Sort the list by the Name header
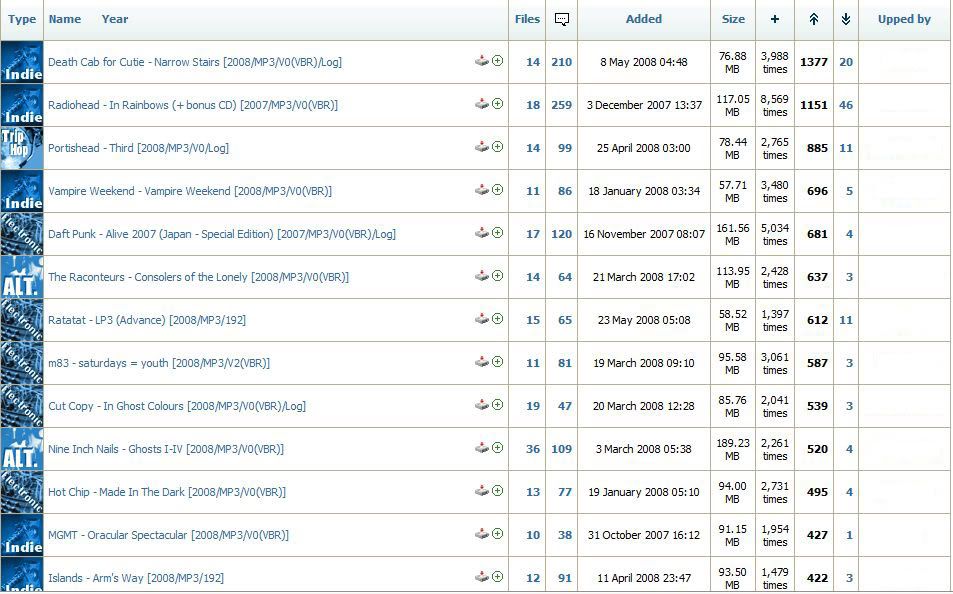The width and height of the screenshot is (953, 594). [65, 19]
